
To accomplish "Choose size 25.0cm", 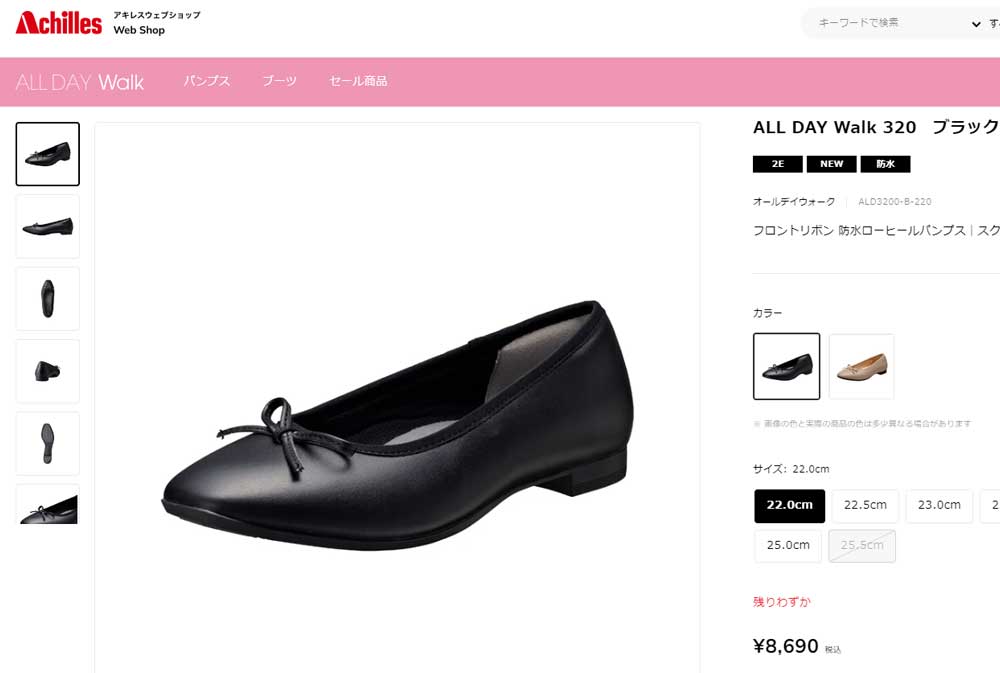I will [x=787, y=546].
